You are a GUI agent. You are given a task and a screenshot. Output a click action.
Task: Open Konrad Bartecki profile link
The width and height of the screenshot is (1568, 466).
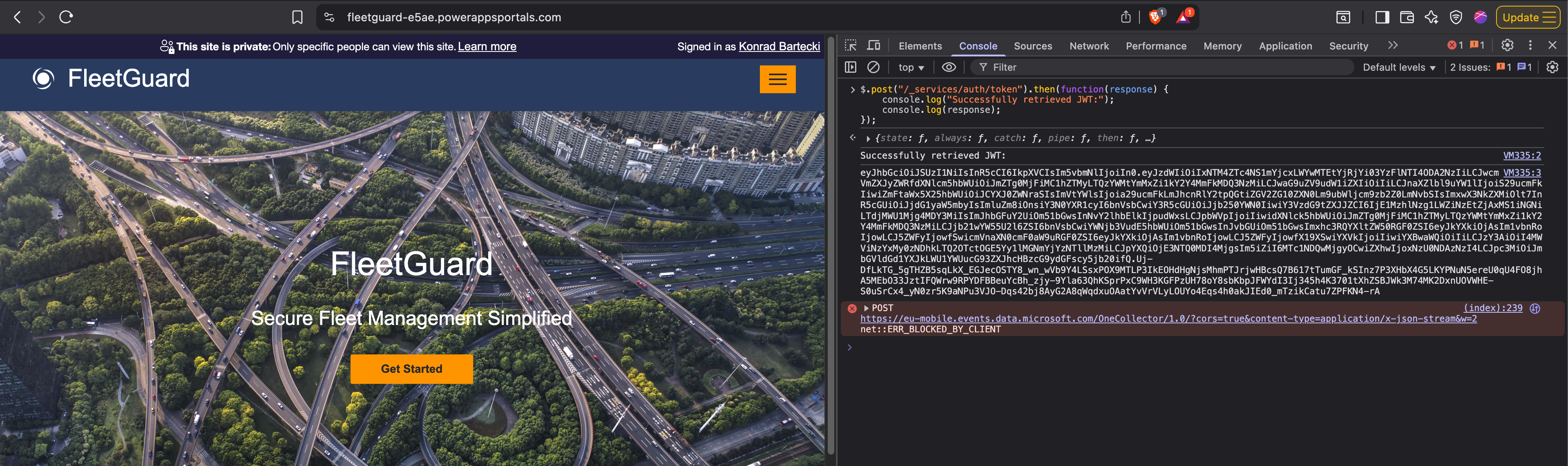point(779,46)
